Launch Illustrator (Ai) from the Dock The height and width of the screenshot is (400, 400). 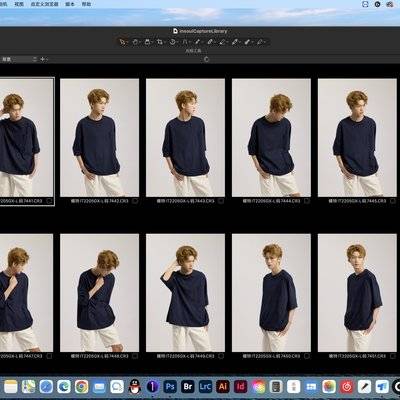tap(223, 387)
